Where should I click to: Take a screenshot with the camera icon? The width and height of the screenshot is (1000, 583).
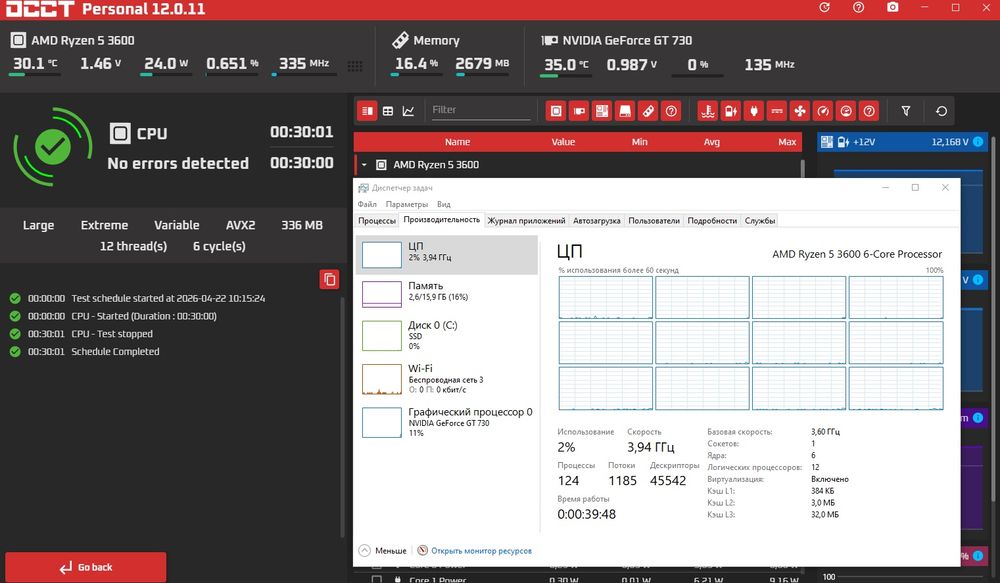[x=893, y=7]
